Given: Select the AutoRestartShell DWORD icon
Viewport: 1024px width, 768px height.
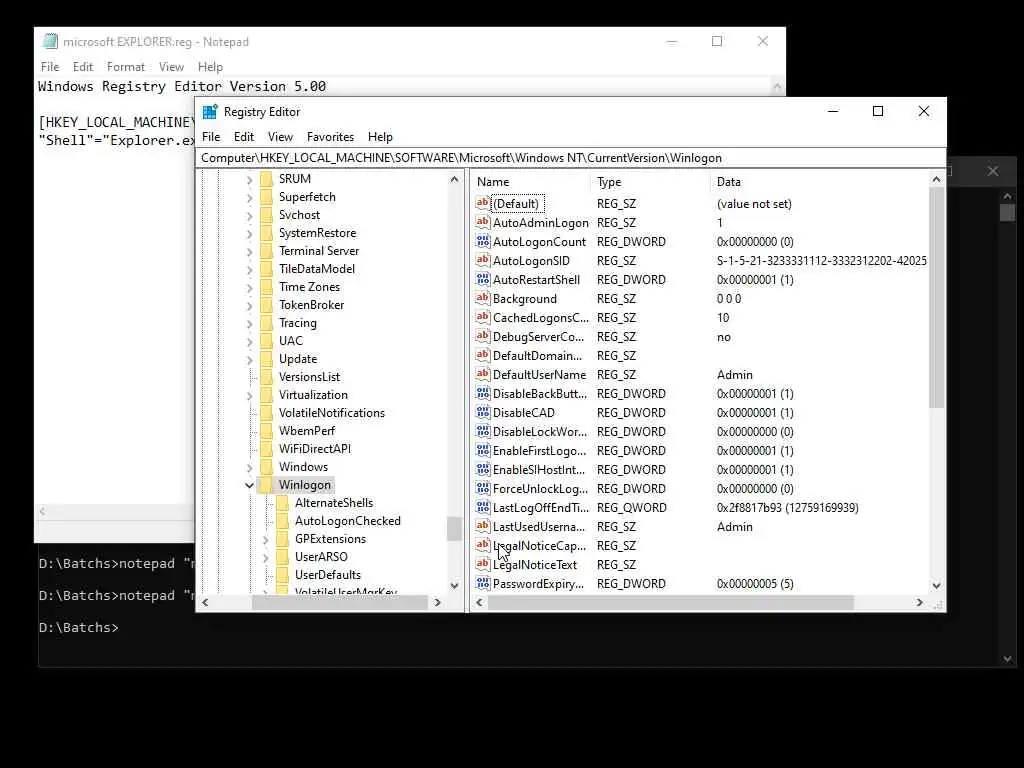Looking at the screenshot, I should pos(483,279).
